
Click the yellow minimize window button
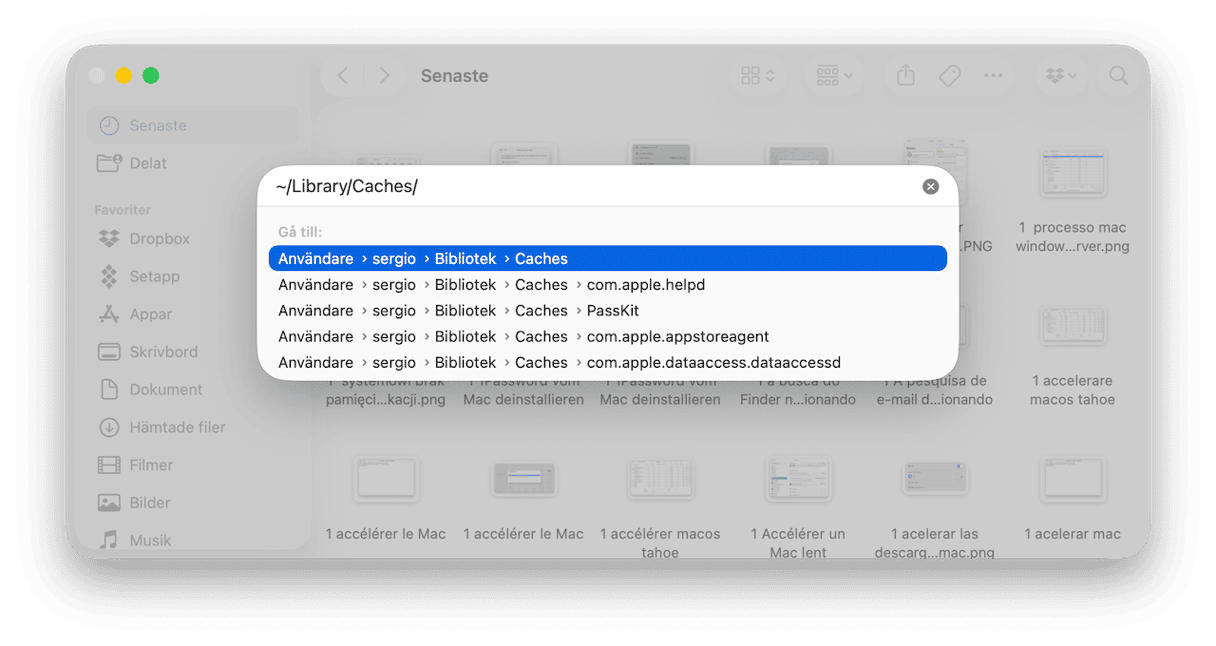pos(124,76)
